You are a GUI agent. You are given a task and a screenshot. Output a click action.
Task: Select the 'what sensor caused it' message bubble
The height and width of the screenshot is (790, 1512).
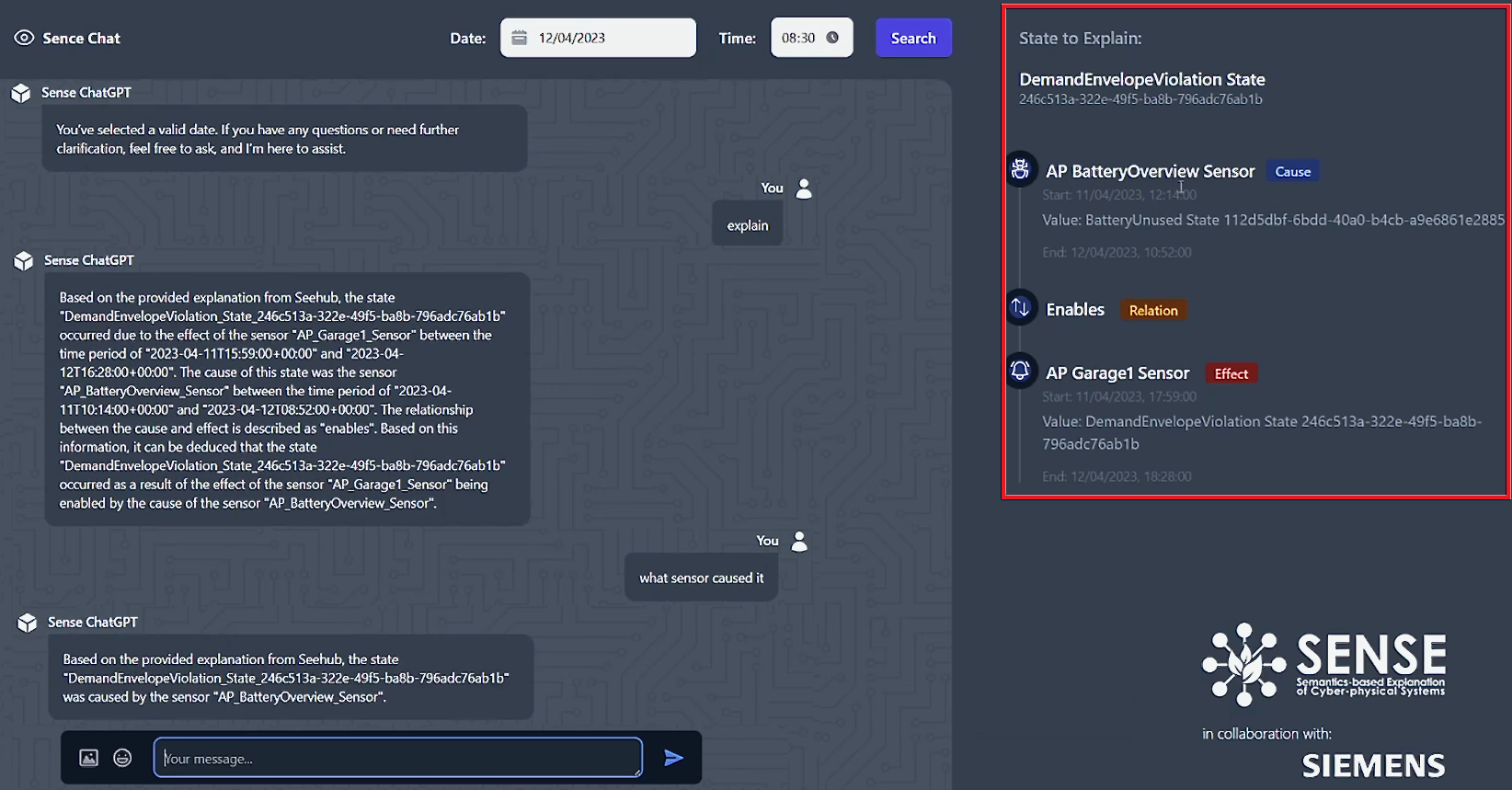click(x=701, y=578)
